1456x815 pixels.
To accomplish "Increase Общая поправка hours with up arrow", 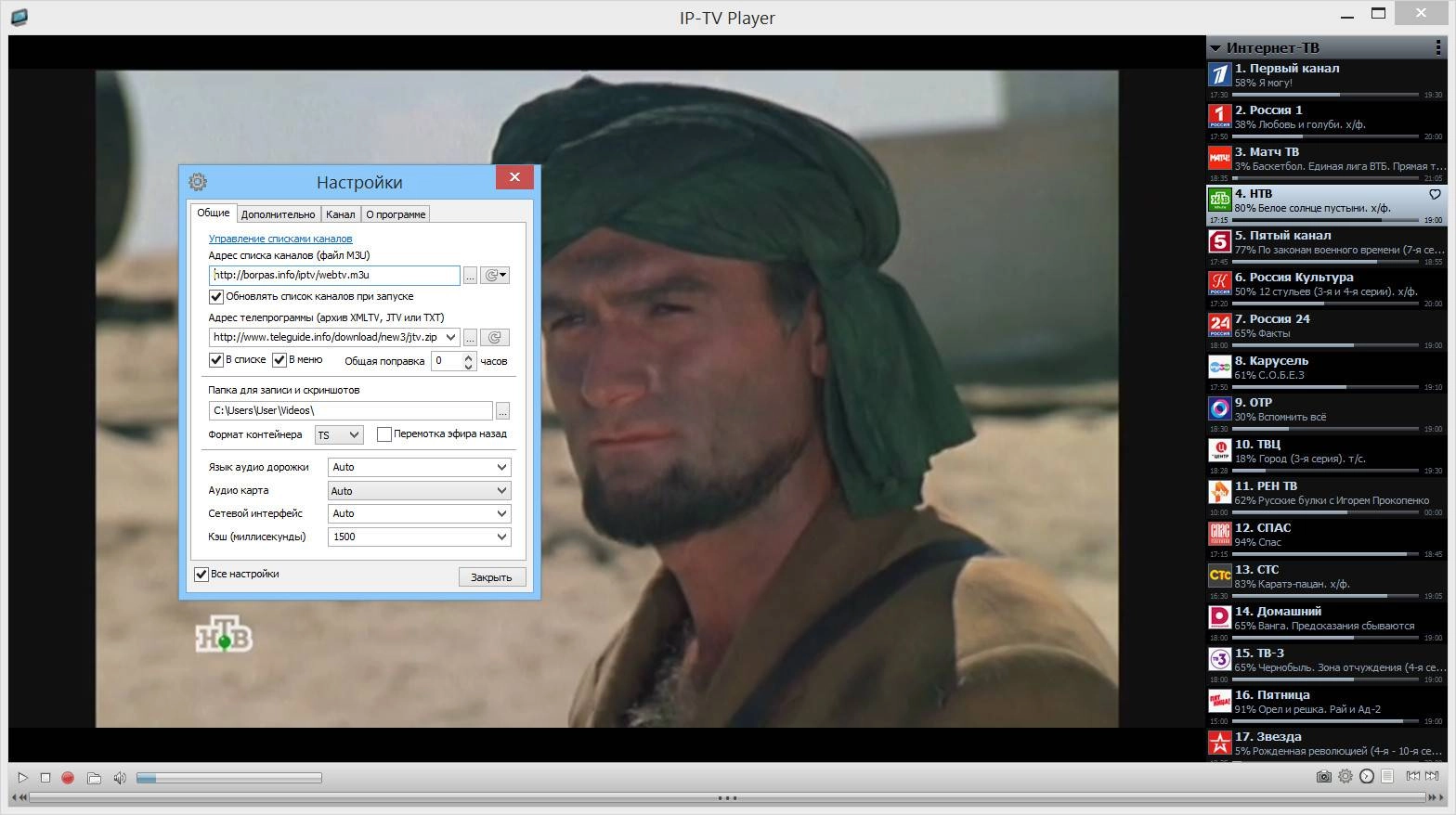I will [469, 356].
